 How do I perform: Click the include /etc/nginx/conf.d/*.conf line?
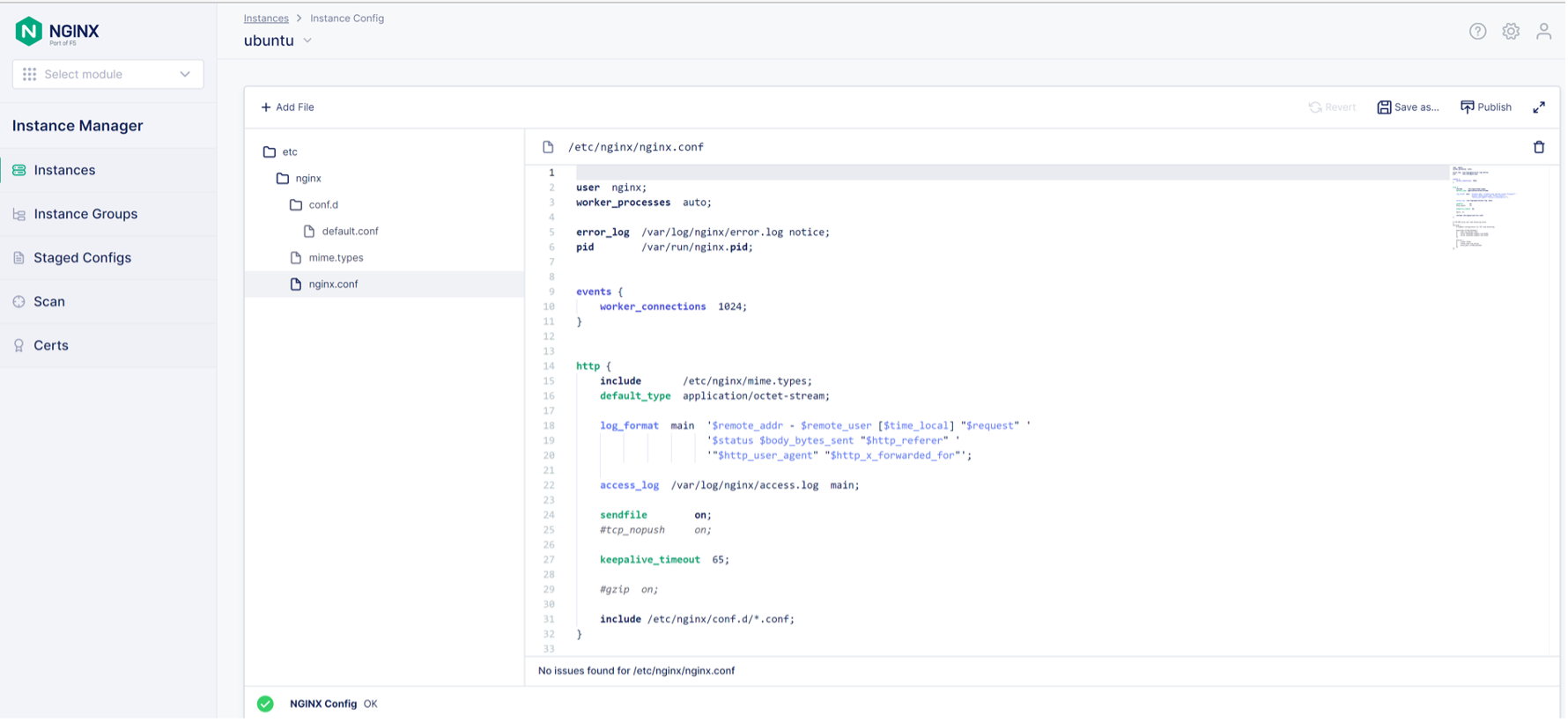(x=697, y=620)
